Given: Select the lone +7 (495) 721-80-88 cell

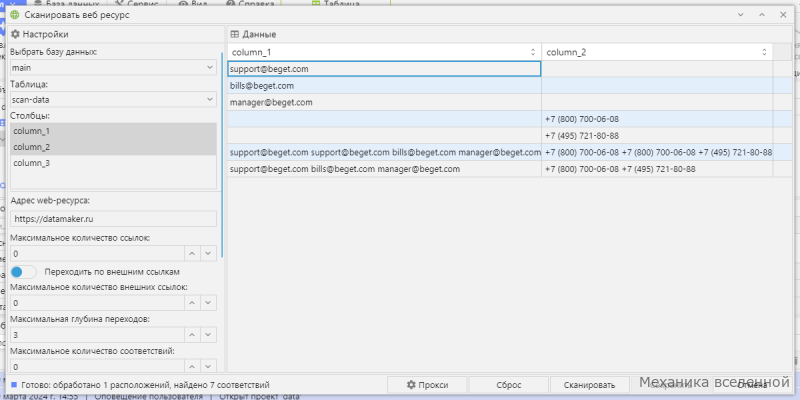Looking at the screenshot, I should pyautogui.click(x=657, y=136).
